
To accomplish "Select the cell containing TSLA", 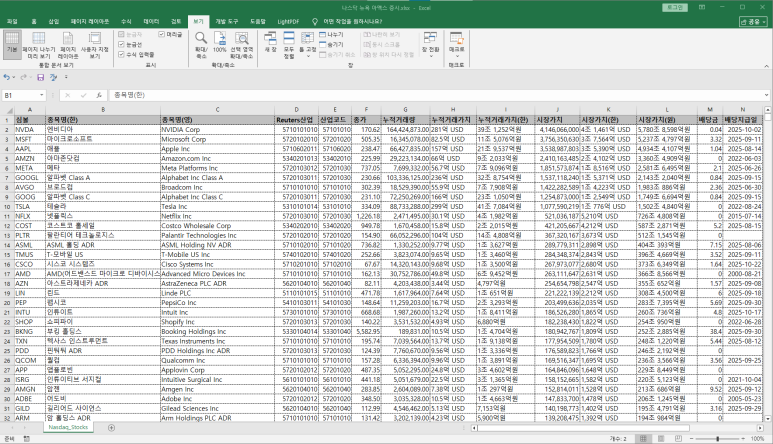I will click(x=30, y=206).
